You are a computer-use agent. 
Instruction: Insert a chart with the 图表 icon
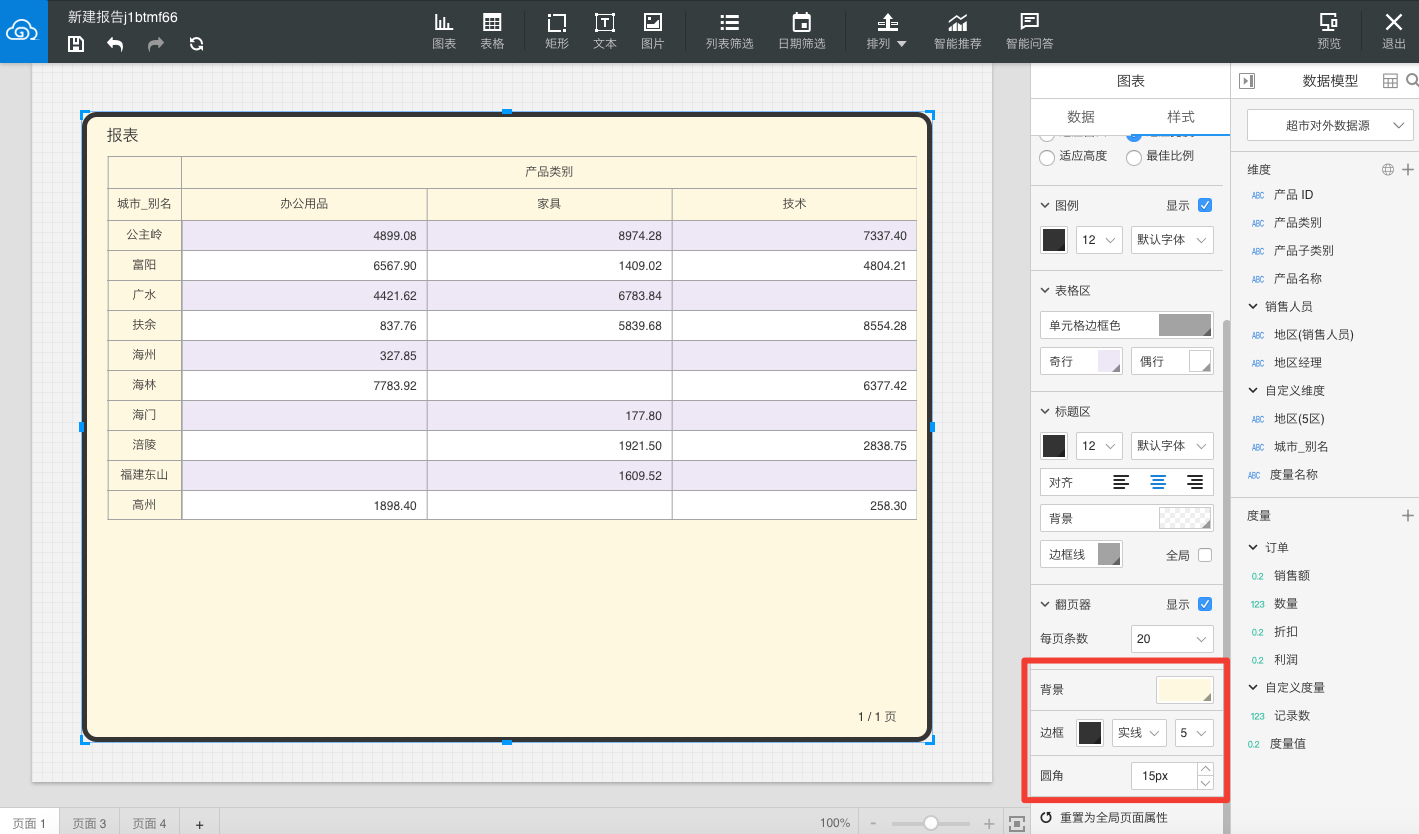[444, 31]
